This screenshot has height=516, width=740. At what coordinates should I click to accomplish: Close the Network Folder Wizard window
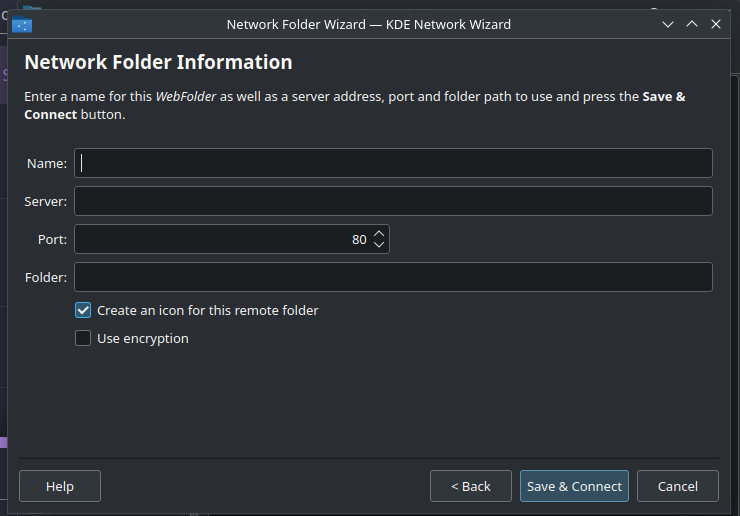[x=715, y=24]
